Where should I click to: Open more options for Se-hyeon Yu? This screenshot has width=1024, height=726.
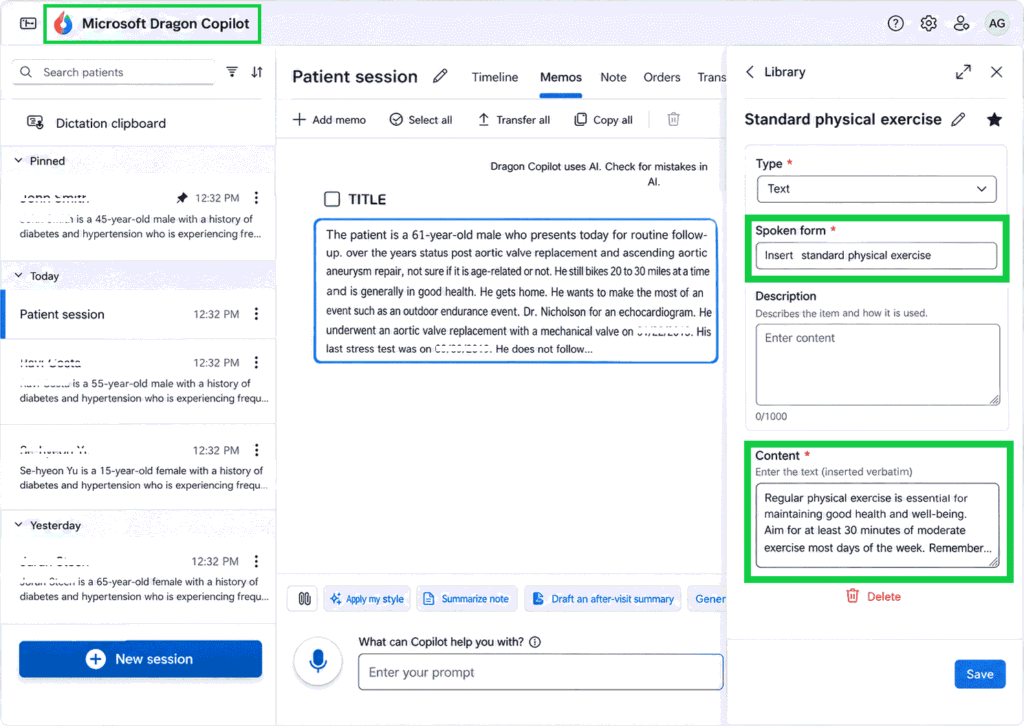coord(256,450)
